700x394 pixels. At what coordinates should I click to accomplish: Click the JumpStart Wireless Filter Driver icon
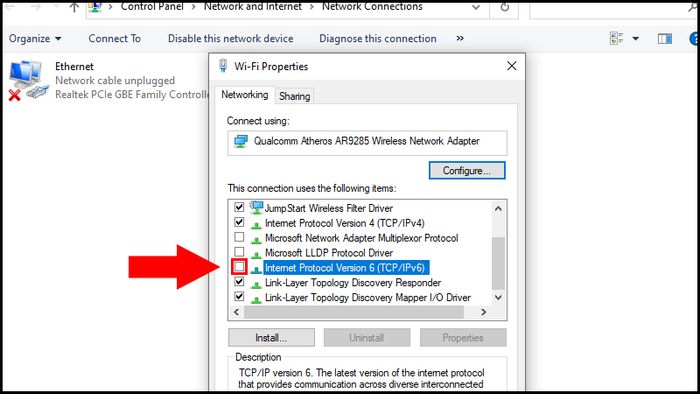pyautogui.click(x=256, y=207)
